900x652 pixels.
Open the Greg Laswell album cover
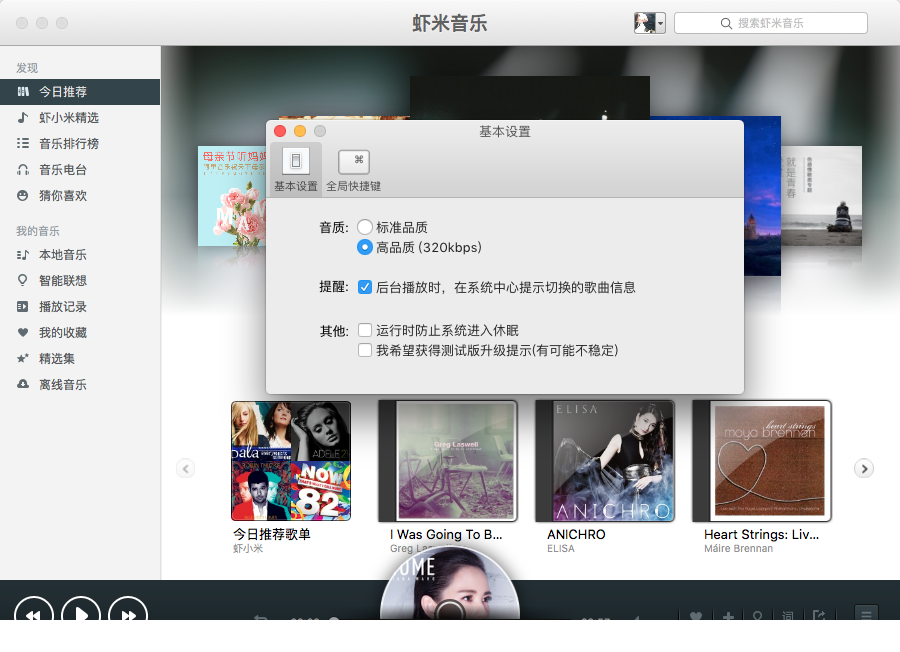point(448,461)
